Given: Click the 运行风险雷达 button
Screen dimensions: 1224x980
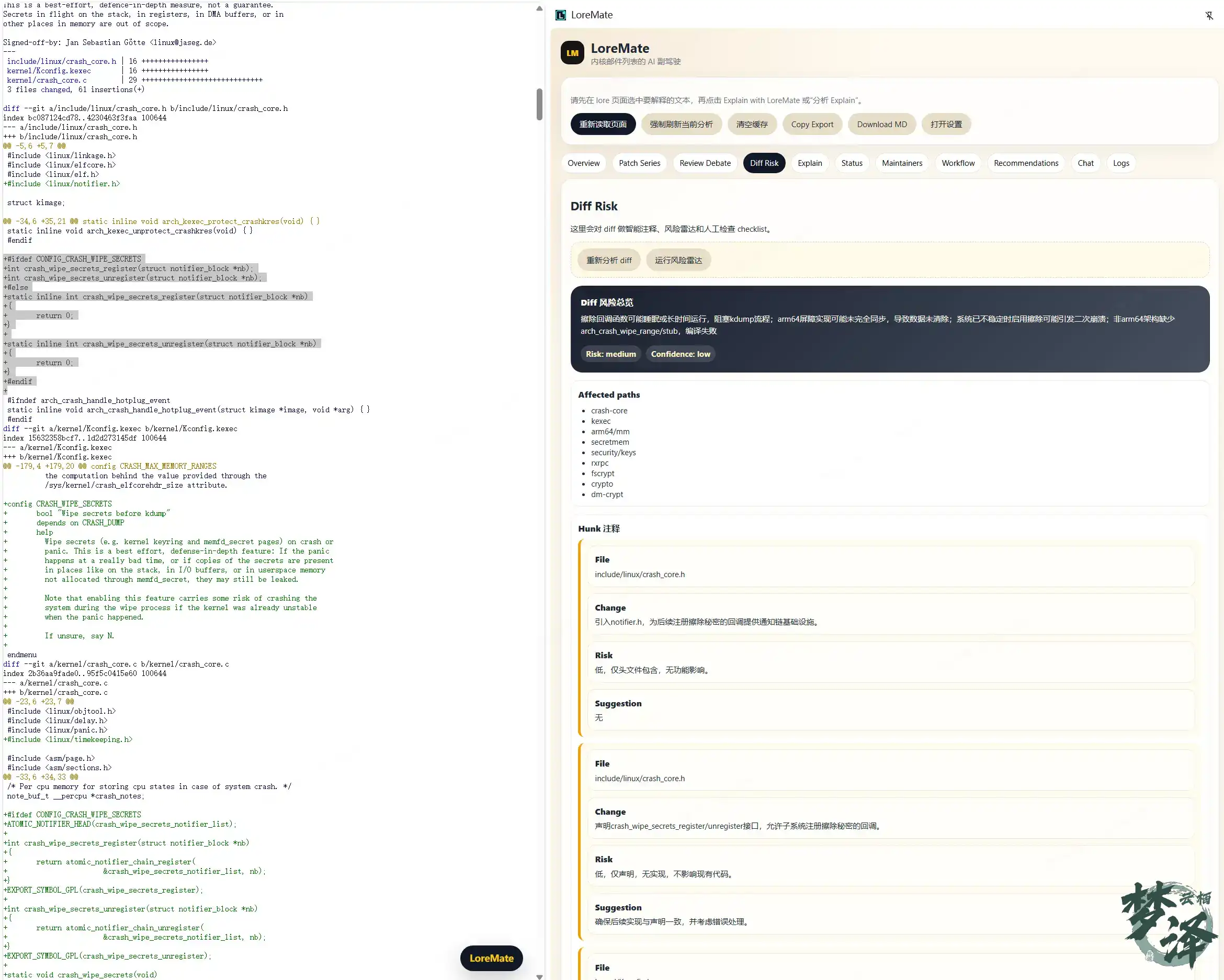Looking at the screenshot, I should [678, 260].
